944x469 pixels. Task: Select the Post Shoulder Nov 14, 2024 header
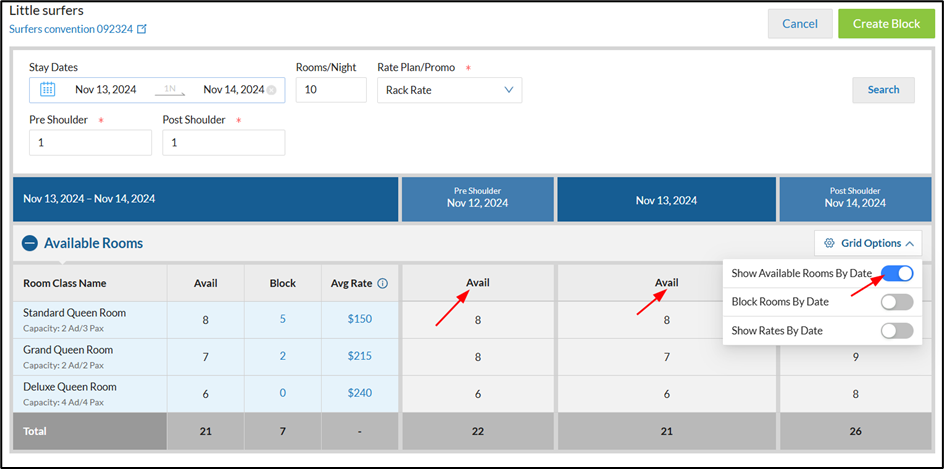coord(855,199)
